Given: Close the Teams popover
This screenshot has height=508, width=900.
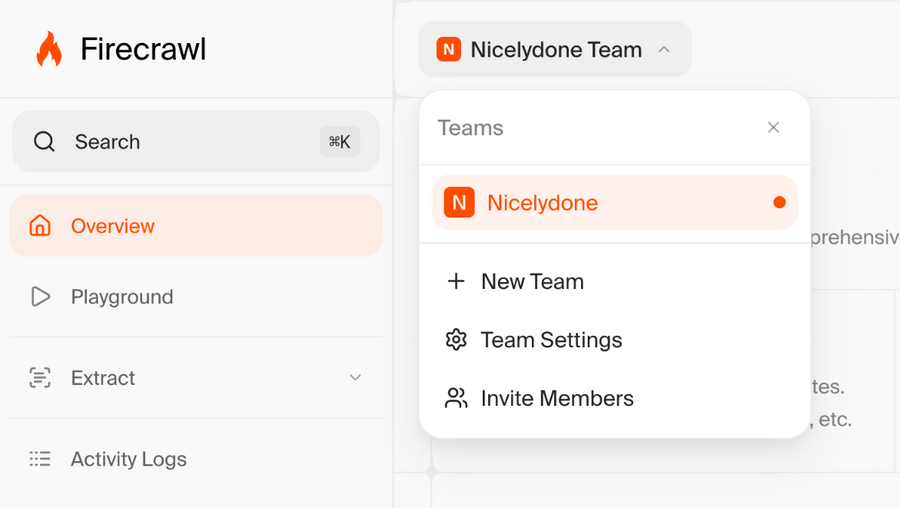Looking at the screenshot, I should coord(773,128).
